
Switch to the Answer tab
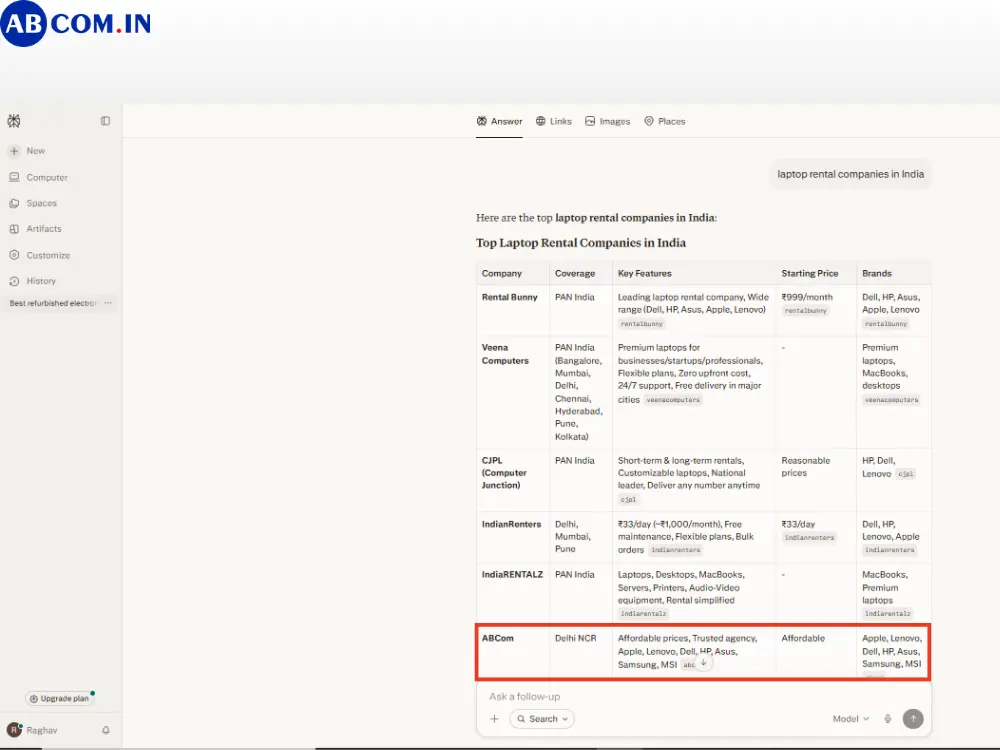tap(499, 121)
